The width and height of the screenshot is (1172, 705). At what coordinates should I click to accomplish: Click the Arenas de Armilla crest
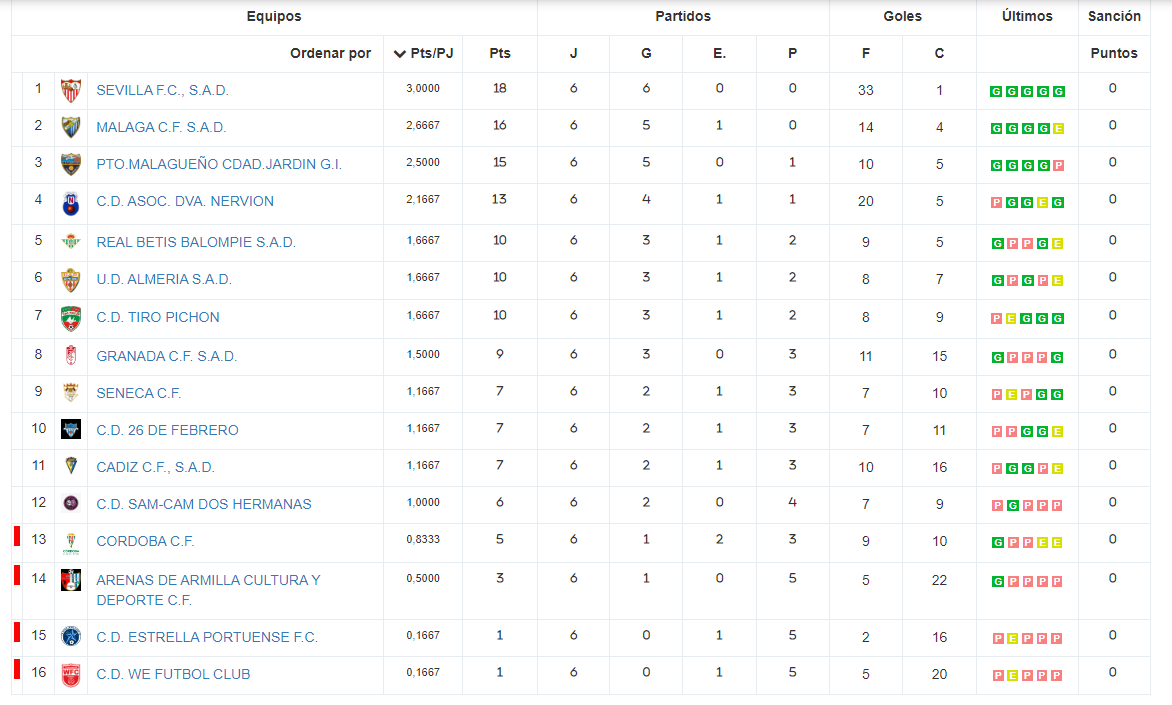point(71,580)
